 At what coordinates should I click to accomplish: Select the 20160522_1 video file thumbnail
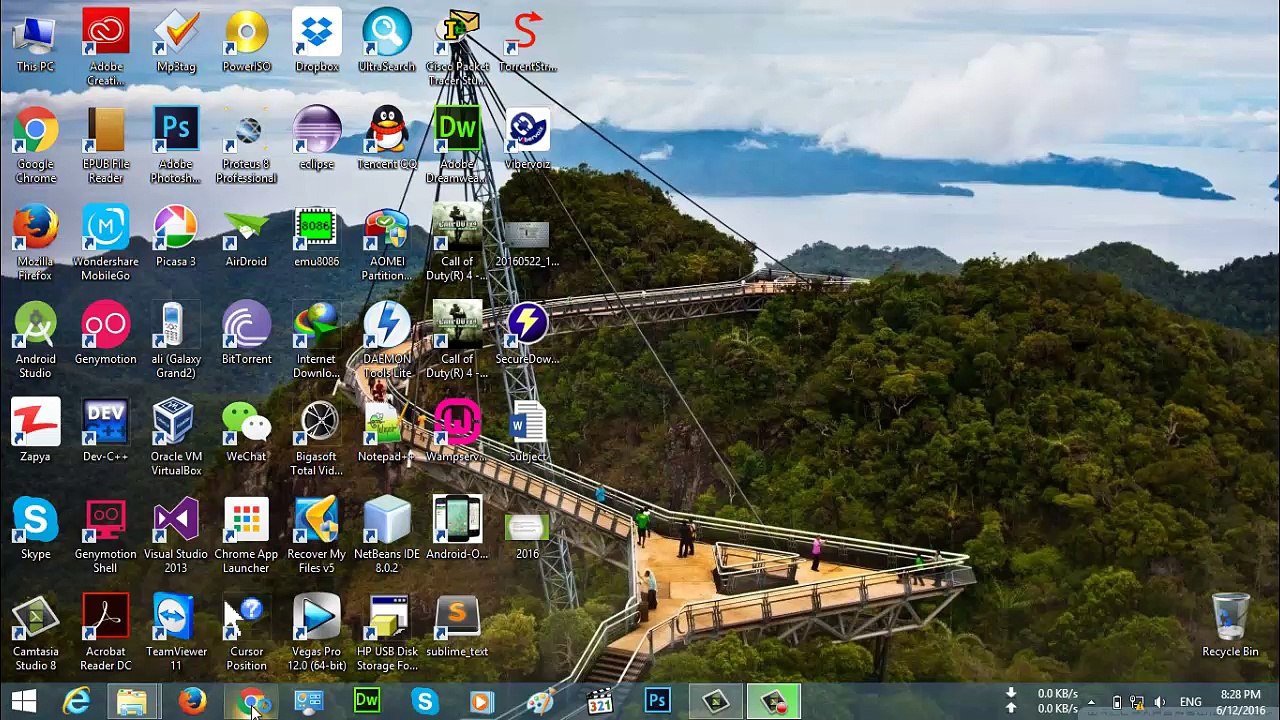coord(527,243)
